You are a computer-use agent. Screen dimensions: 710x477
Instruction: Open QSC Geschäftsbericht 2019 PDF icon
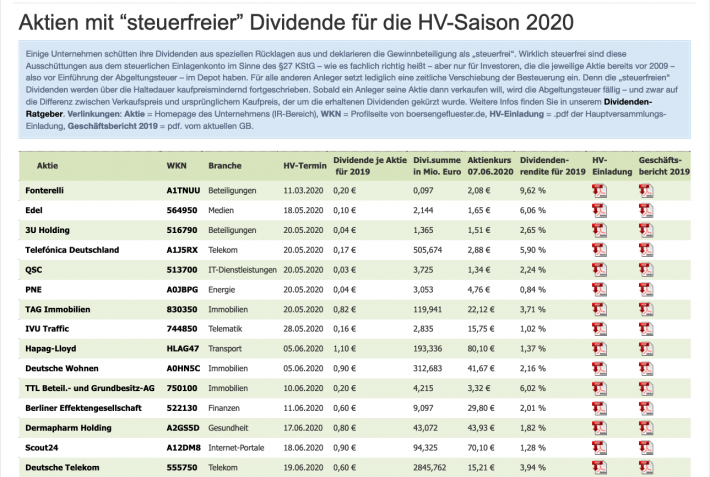coord(646,270)
